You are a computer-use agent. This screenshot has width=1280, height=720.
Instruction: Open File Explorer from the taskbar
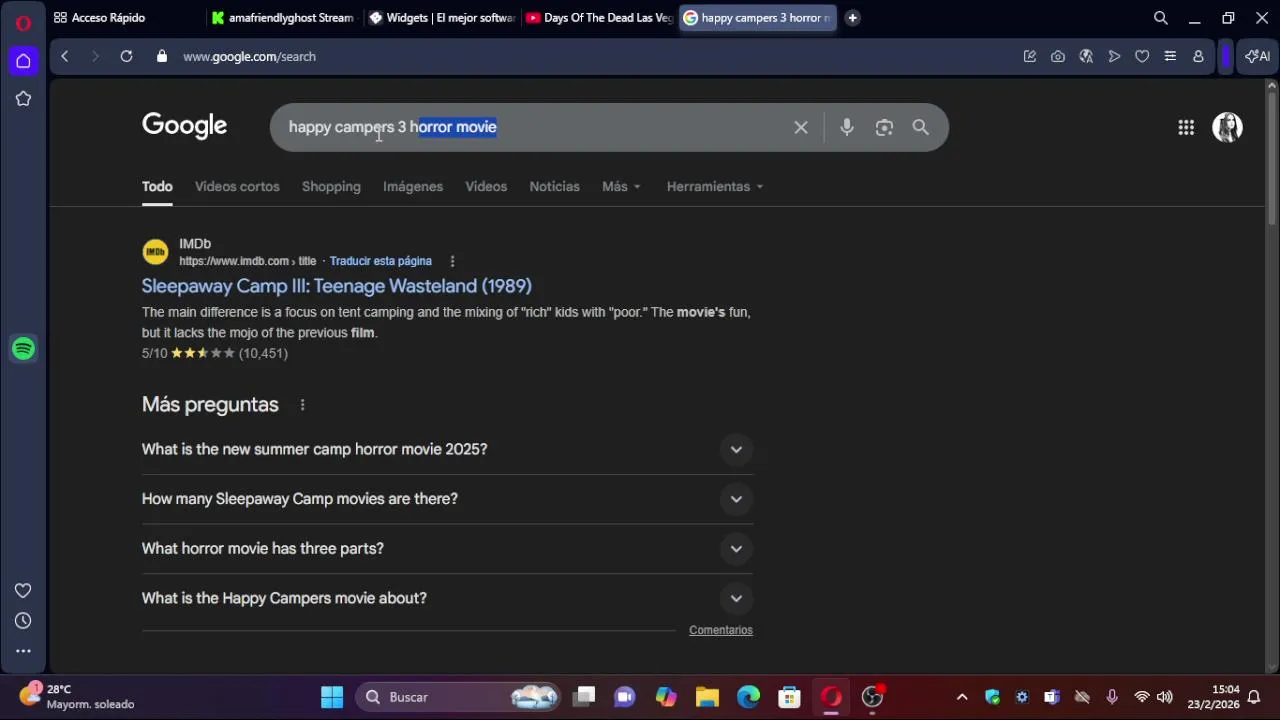tap(707, 697)
